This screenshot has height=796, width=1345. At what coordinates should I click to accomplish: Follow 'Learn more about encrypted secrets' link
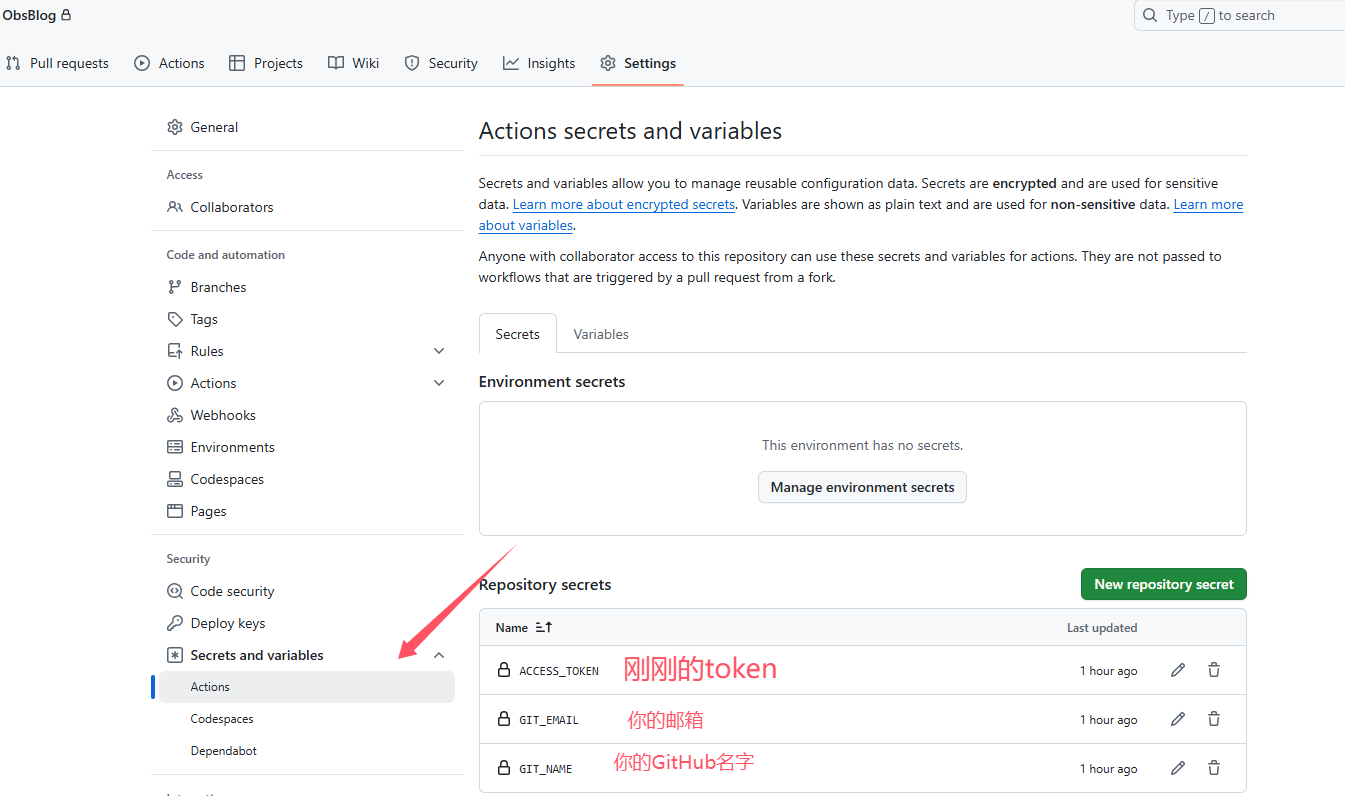coord(624,204)
